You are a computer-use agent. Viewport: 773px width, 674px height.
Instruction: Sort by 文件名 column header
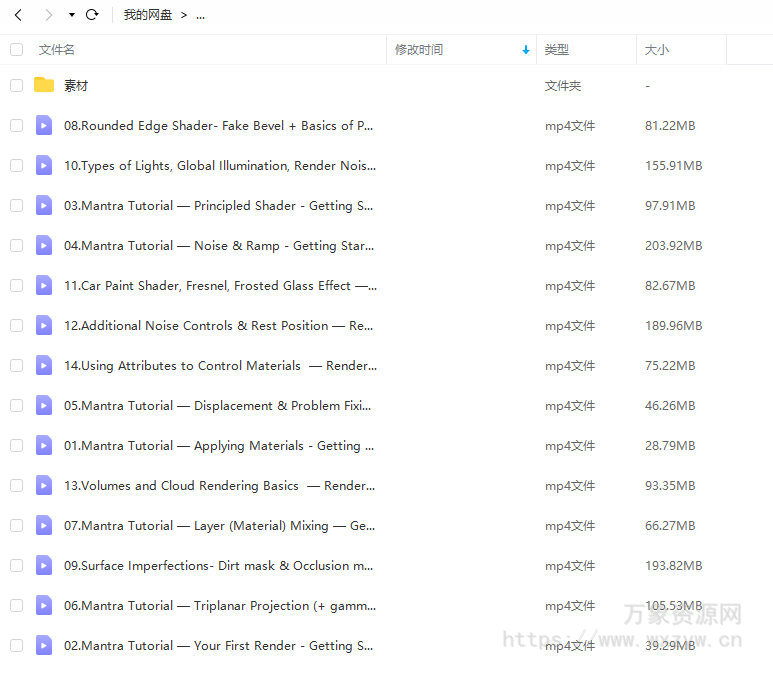[57, 49]
